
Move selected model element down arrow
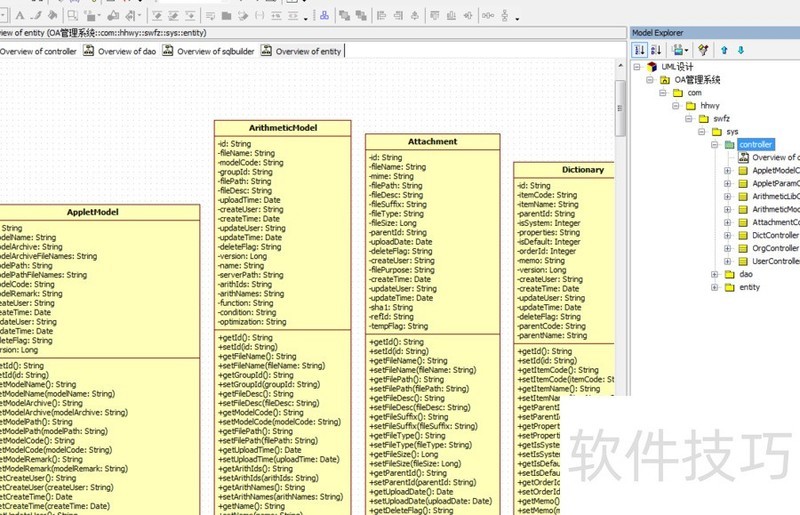[741, 50]
